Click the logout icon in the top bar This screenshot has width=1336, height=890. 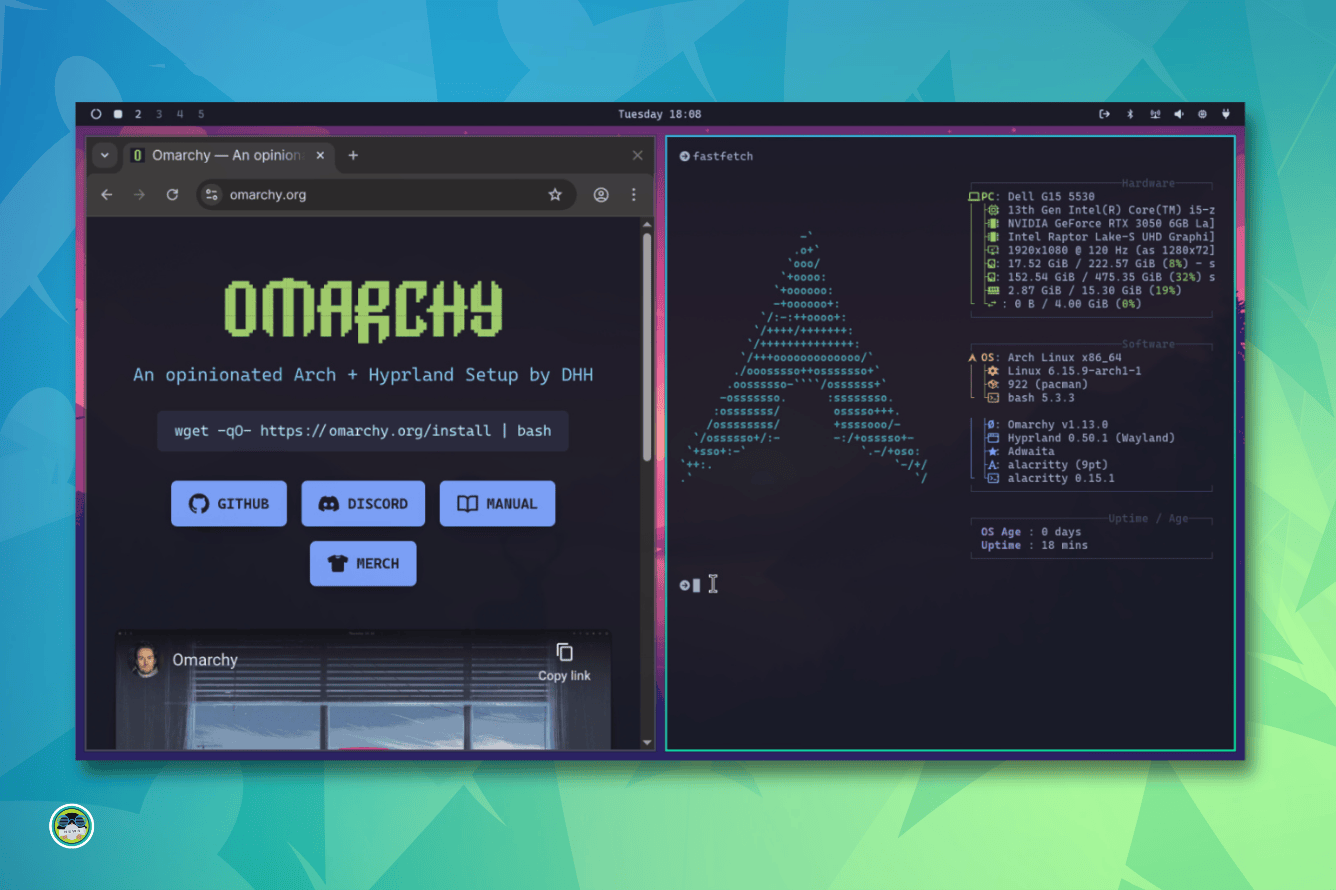coord(1104,114)
